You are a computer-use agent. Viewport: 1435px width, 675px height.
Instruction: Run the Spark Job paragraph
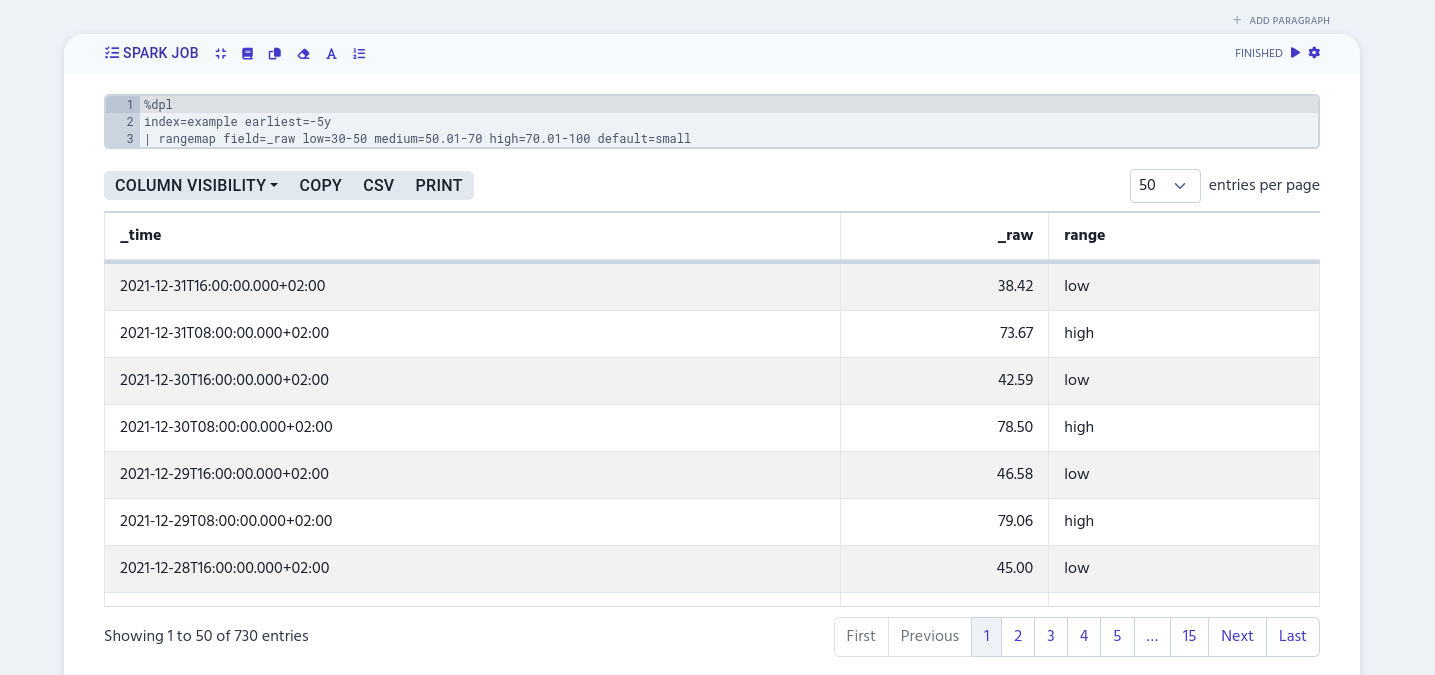(1295, 53)
